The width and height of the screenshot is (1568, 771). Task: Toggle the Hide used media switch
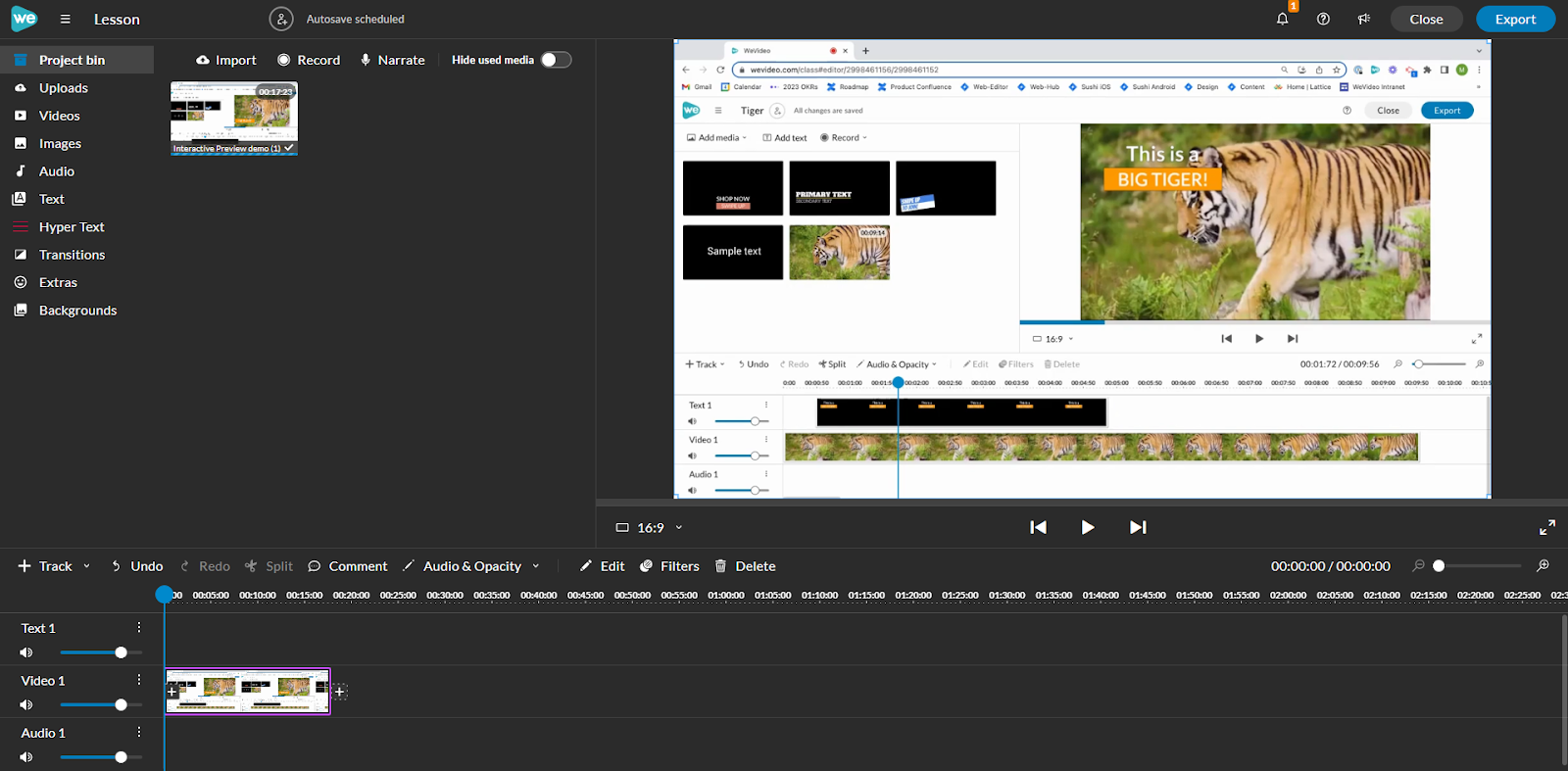pyautogui.click(x=556, y=60)
